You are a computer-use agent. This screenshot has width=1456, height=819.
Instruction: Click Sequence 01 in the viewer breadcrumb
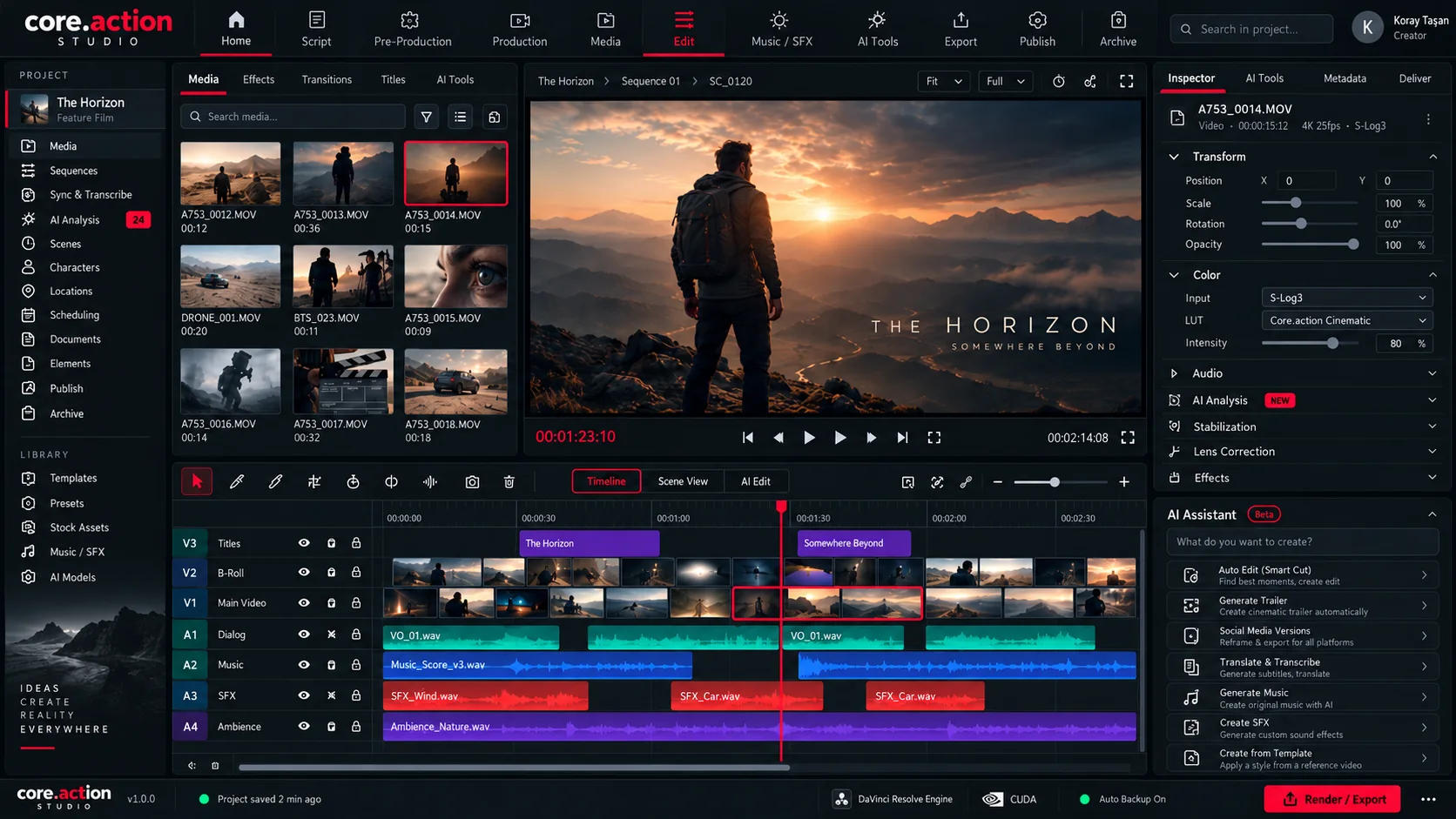650,81
